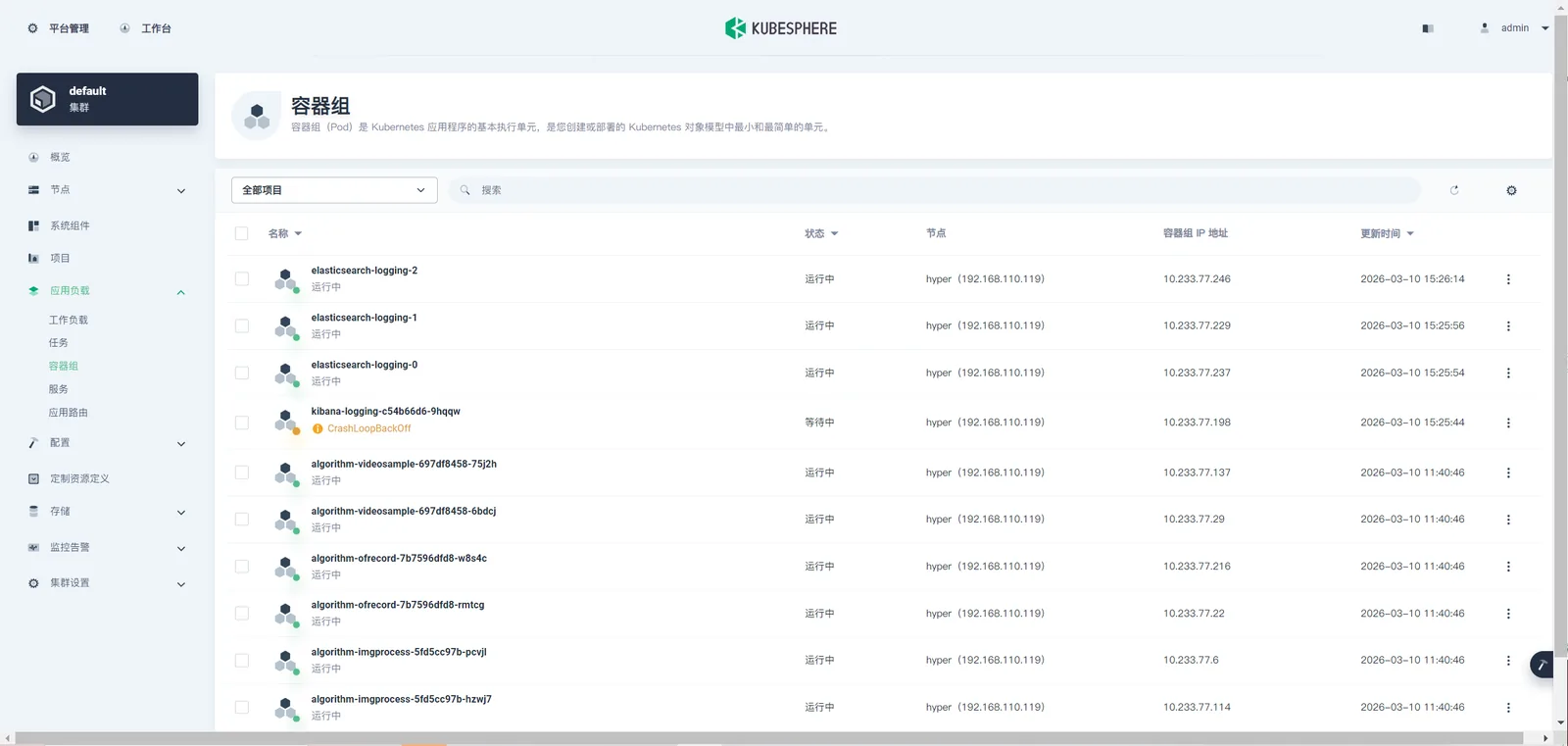This screenshot has width=1568, height=746.
Task: Open more actions for algorithm-videosample-697df8458-75j2h
Action: [x=1508, y=472]
